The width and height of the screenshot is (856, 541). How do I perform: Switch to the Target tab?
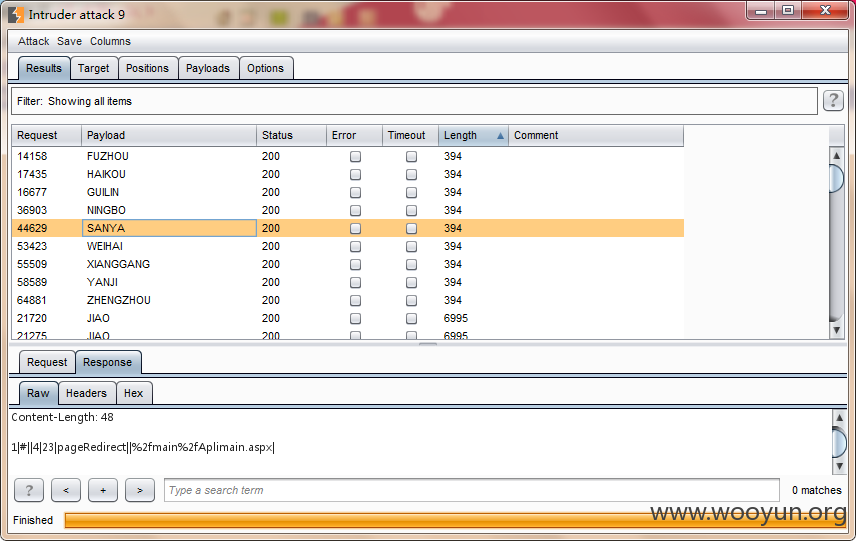click(x=94, y=68)
